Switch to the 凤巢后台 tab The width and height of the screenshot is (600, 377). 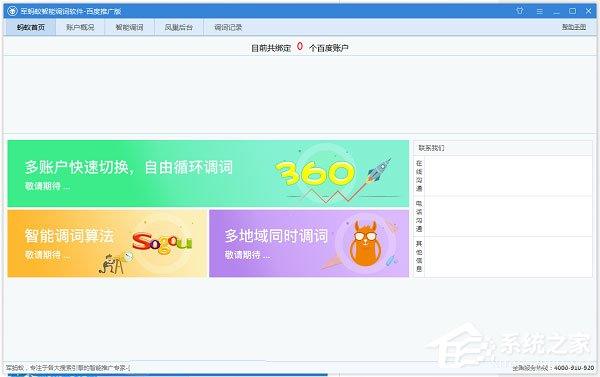coord(179,27)
